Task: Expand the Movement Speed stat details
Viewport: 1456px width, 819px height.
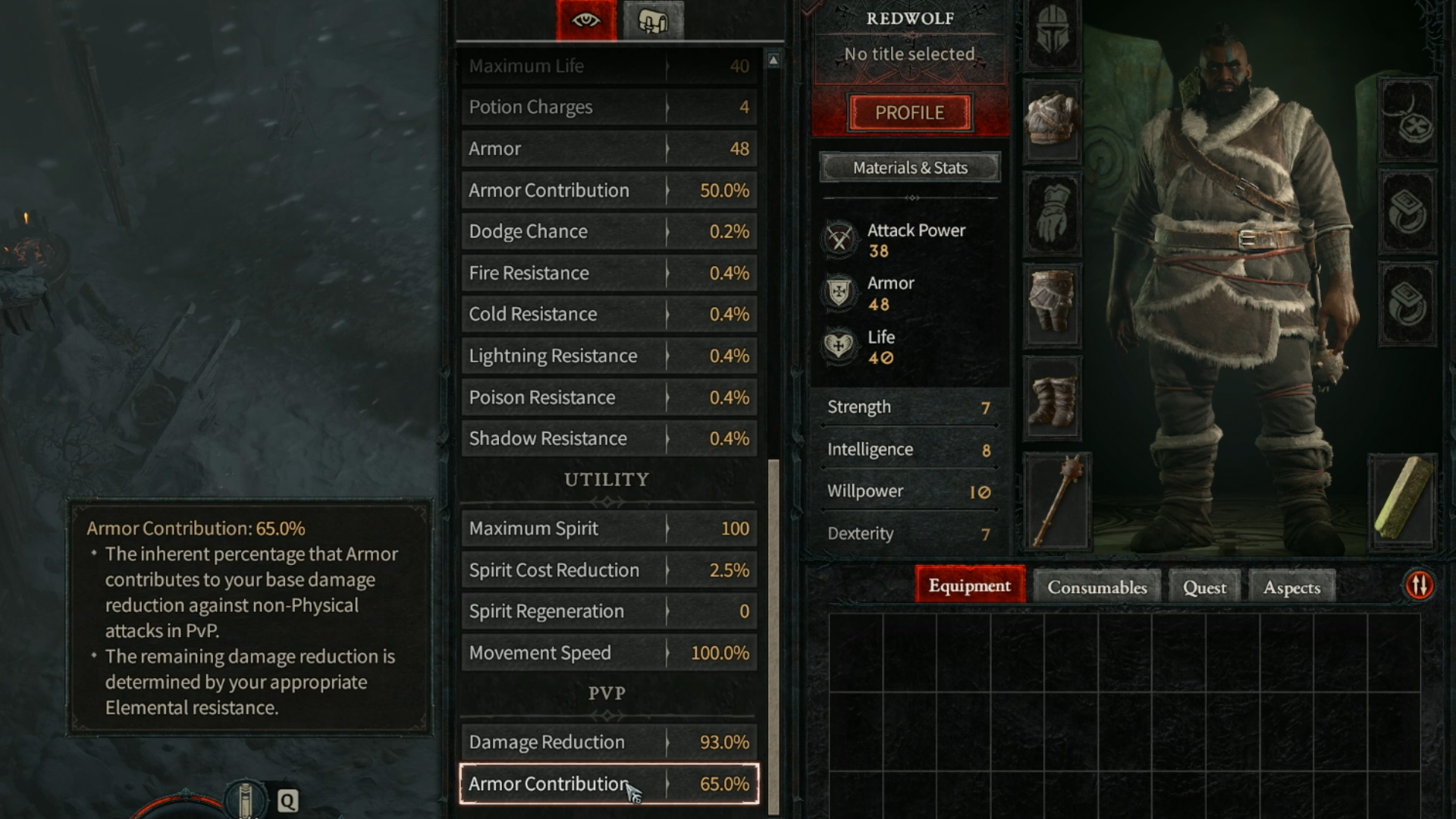Action: [x=668, y=652]
